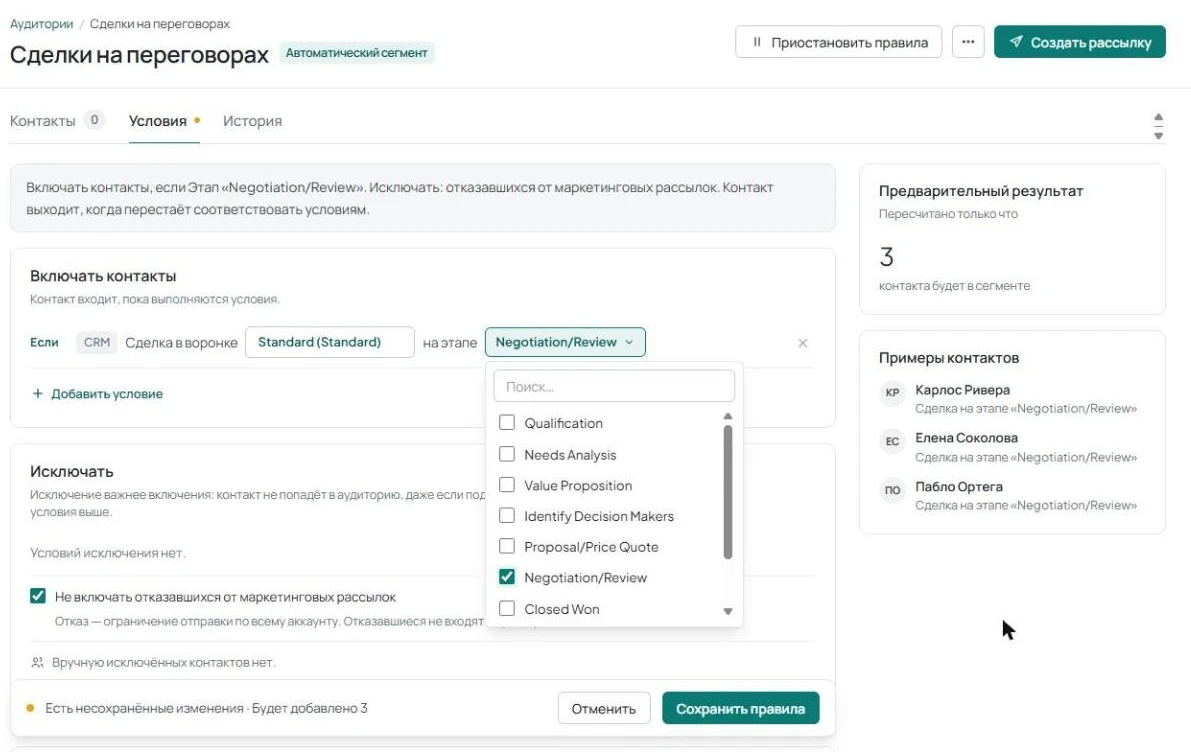The image size is (1191, 752).
Task: Click Вручную исключённых контактов нет text
Action: 163,662
